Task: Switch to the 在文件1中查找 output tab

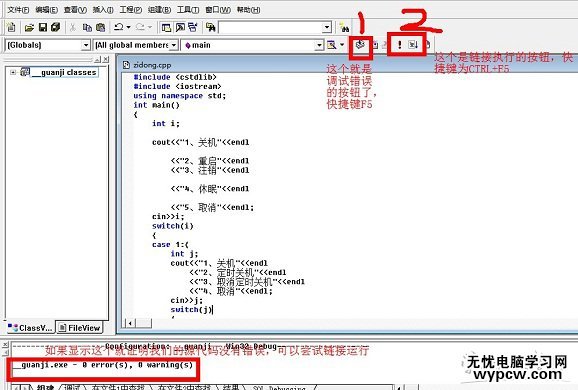Action: coord(118,387)
